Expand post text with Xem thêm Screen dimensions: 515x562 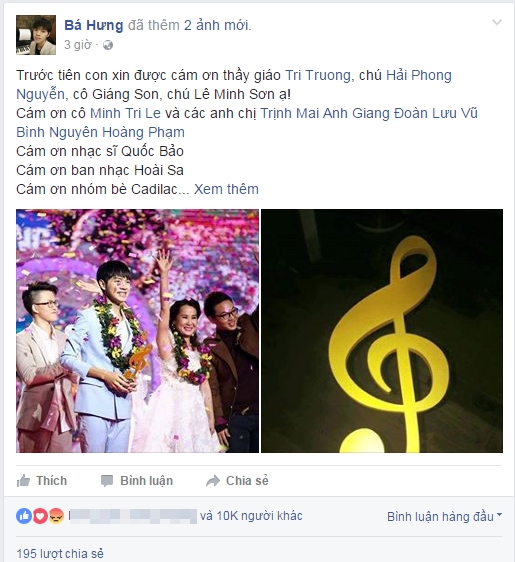[226, 189]
